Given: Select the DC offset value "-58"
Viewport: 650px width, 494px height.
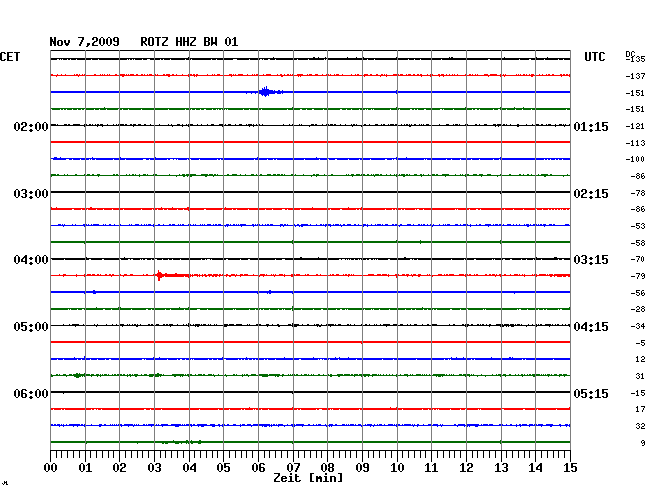Looking at the screenshot, I should click(x=638, y=243).
